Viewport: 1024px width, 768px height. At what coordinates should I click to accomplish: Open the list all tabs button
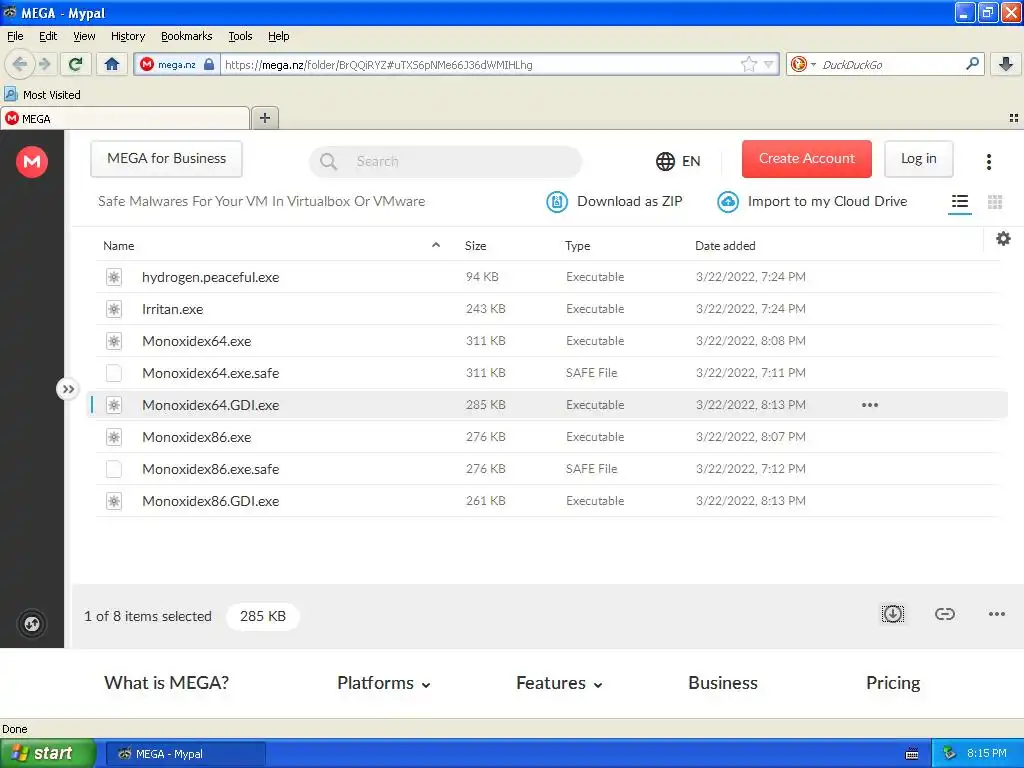[x=1013, y=118]
